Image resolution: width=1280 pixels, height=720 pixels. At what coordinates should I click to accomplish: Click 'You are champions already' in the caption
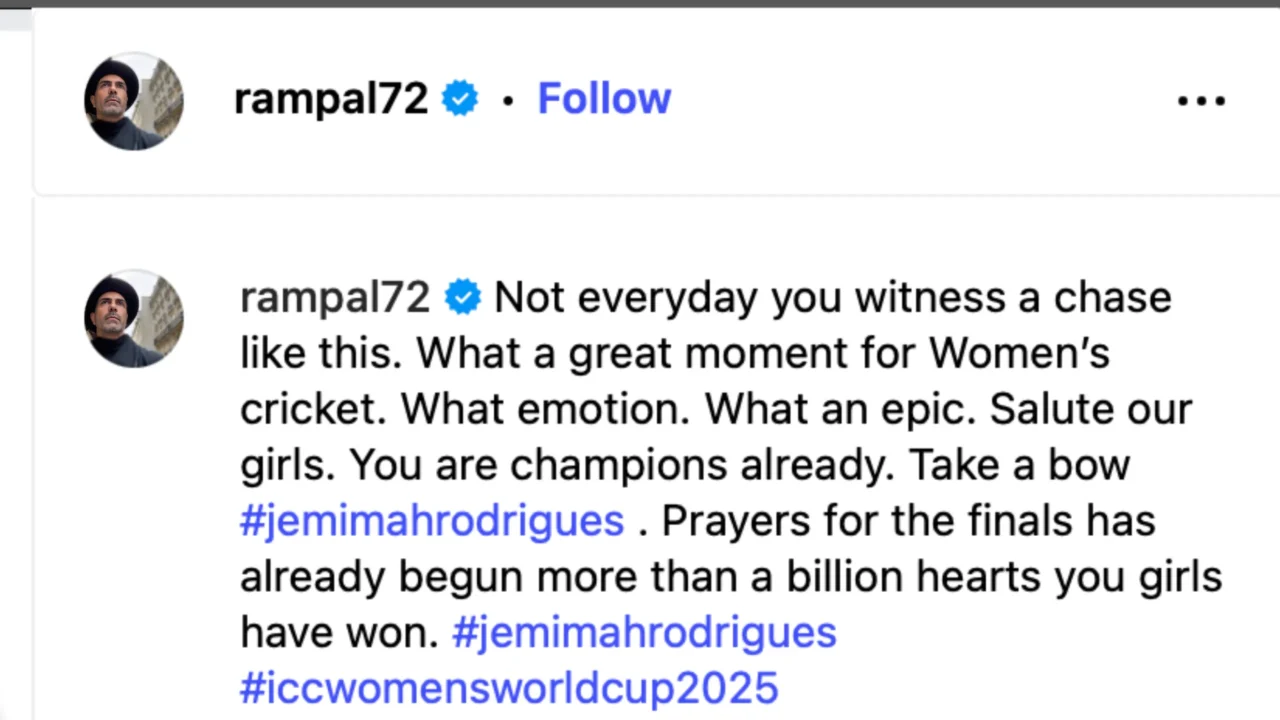click(x=620, y=465)
